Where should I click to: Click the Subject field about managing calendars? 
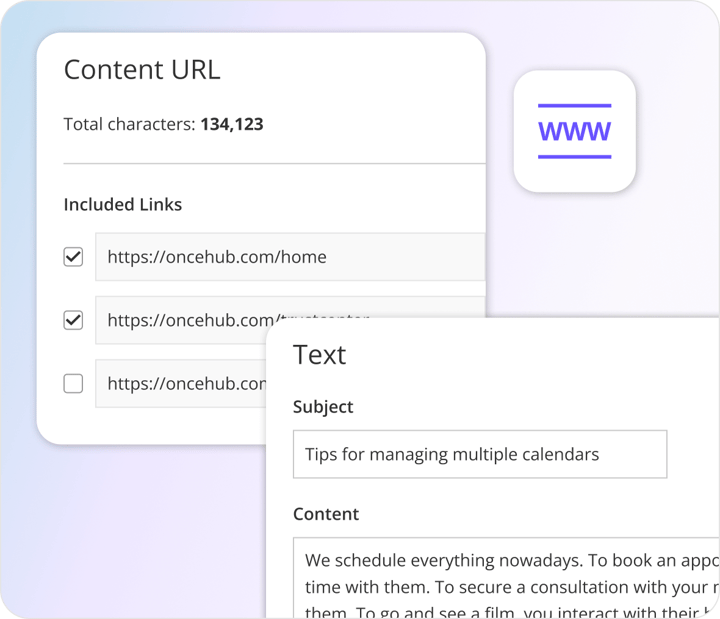(x=479, y=454)
